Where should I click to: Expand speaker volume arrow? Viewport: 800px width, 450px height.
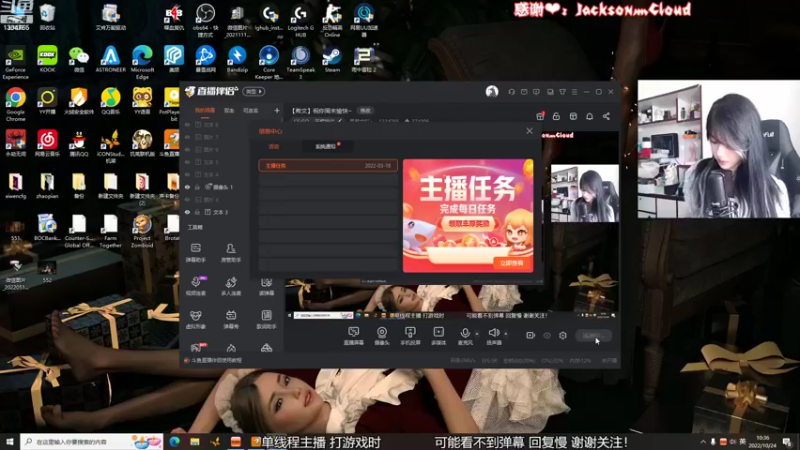[506, 334]
